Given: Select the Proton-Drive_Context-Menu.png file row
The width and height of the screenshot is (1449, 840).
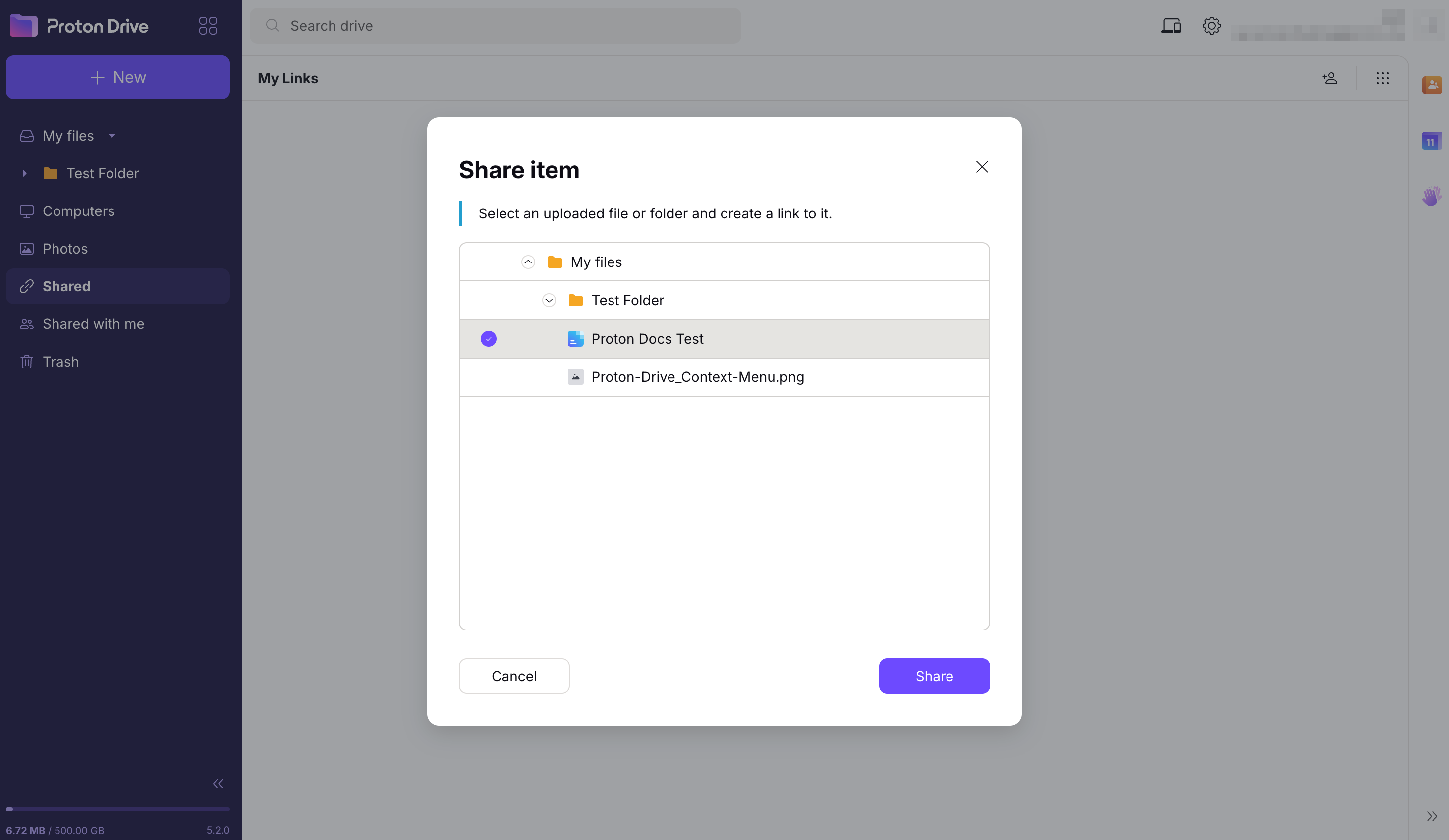Looking at the screenshot, I should [x=697, y=377].
